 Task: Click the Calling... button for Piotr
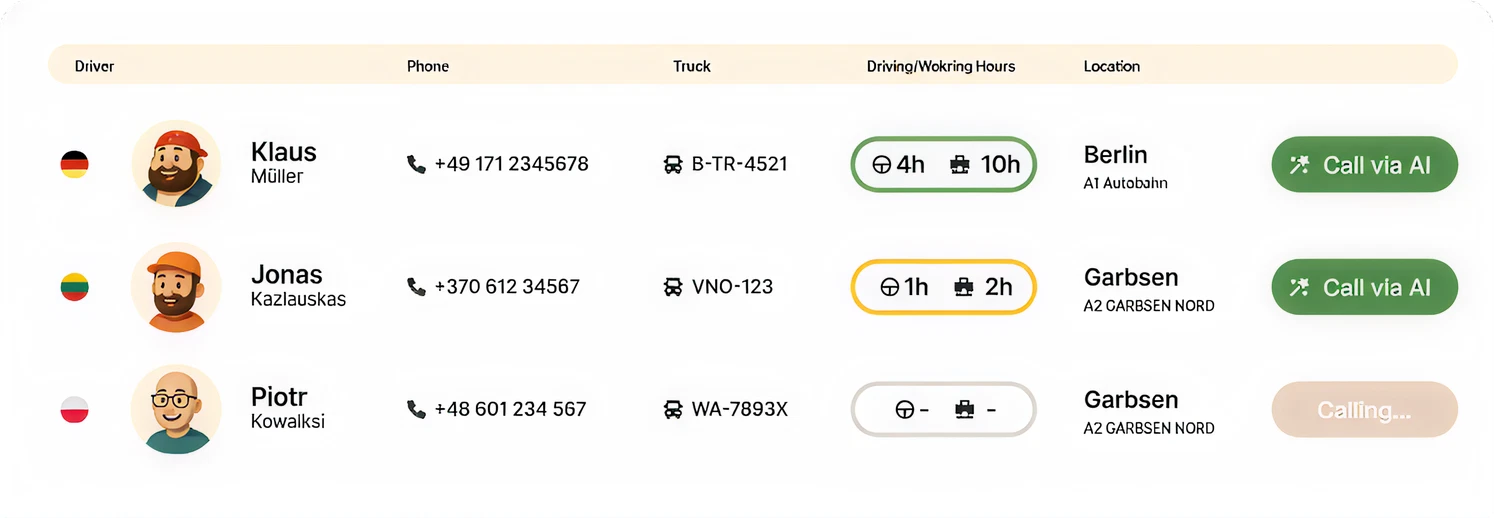coord(1364,409)
